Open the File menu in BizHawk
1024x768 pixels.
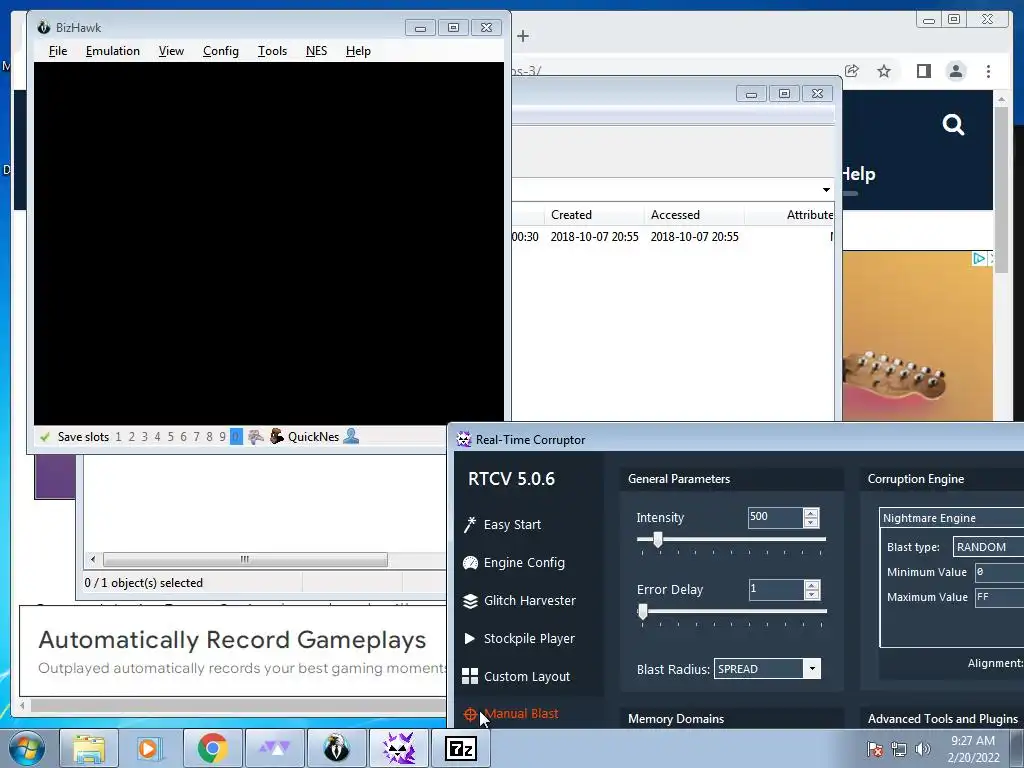[x=57, y=51]
